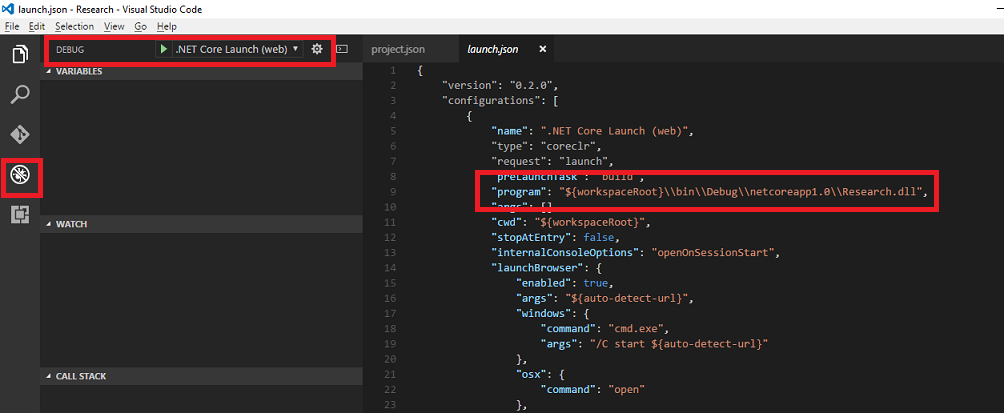
Task: Open the File menu
Action: pos(12,26)
